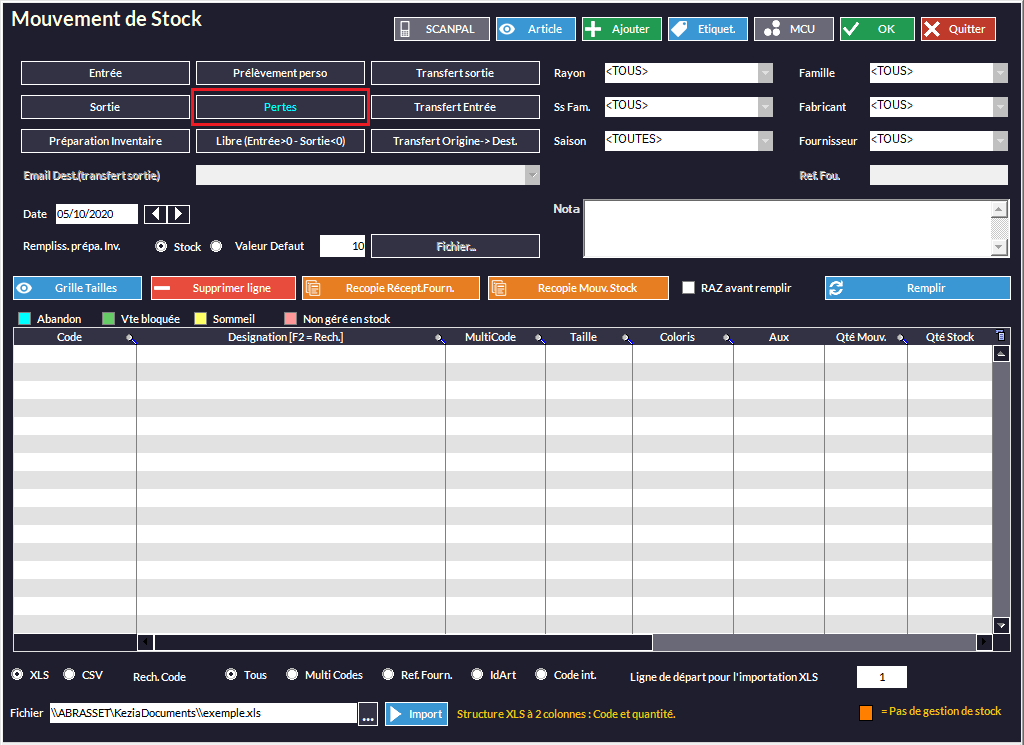Click the Date input field
The height and width of the screenshot is (745, 1024).
click(x=96, y=214)
